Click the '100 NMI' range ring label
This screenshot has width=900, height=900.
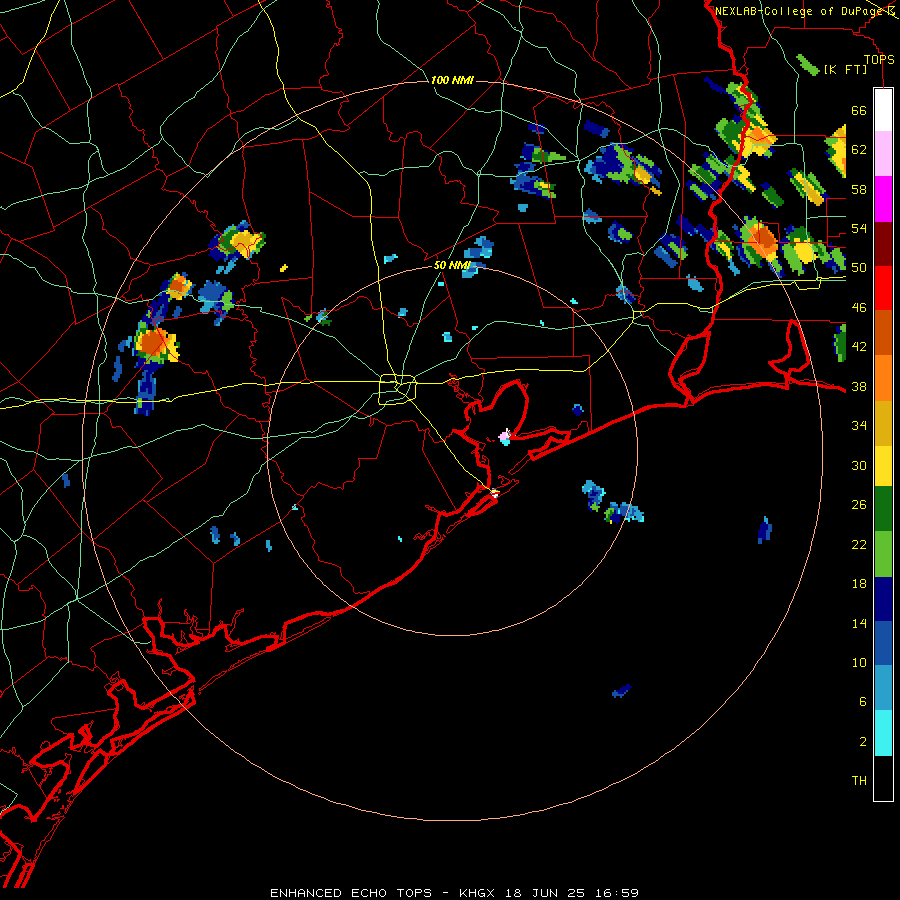tap(452, 80)
